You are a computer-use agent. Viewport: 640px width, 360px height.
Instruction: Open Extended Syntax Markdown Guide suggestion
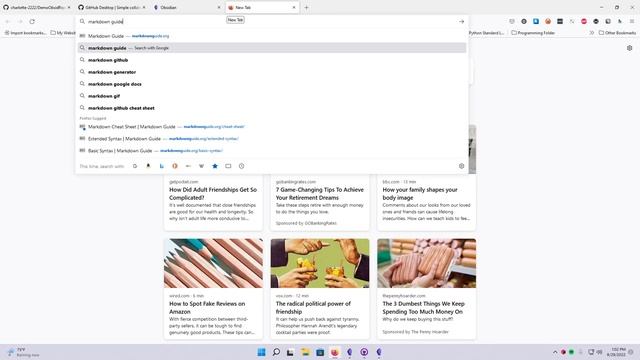pyautogui.click(x=272, y=139)
